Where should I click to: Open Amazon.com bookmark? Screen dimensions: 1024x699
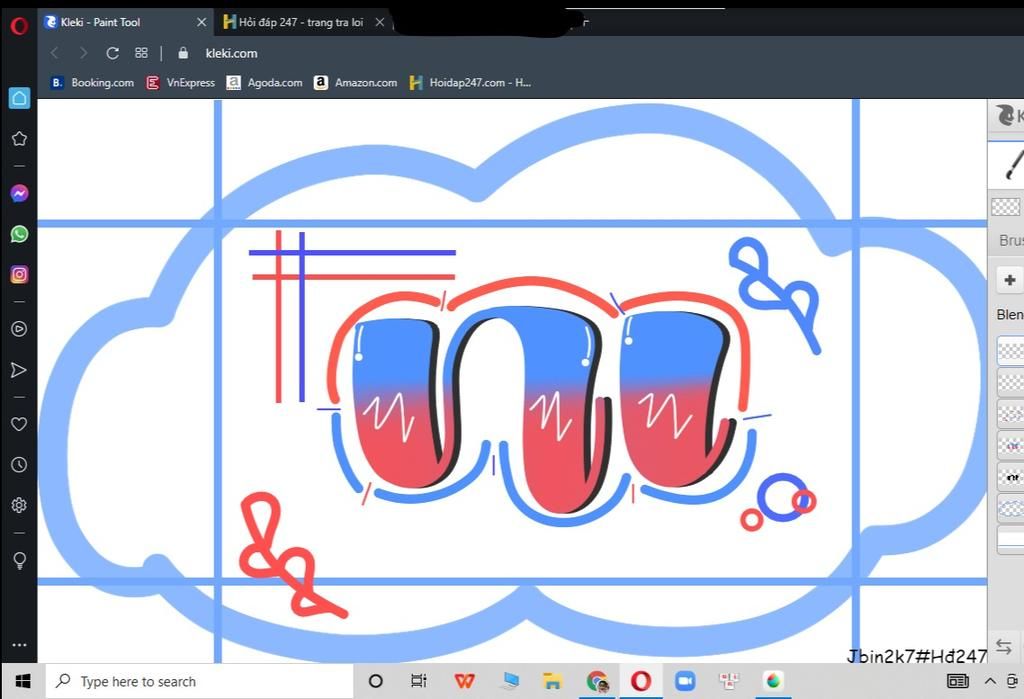tap(355, 82)
